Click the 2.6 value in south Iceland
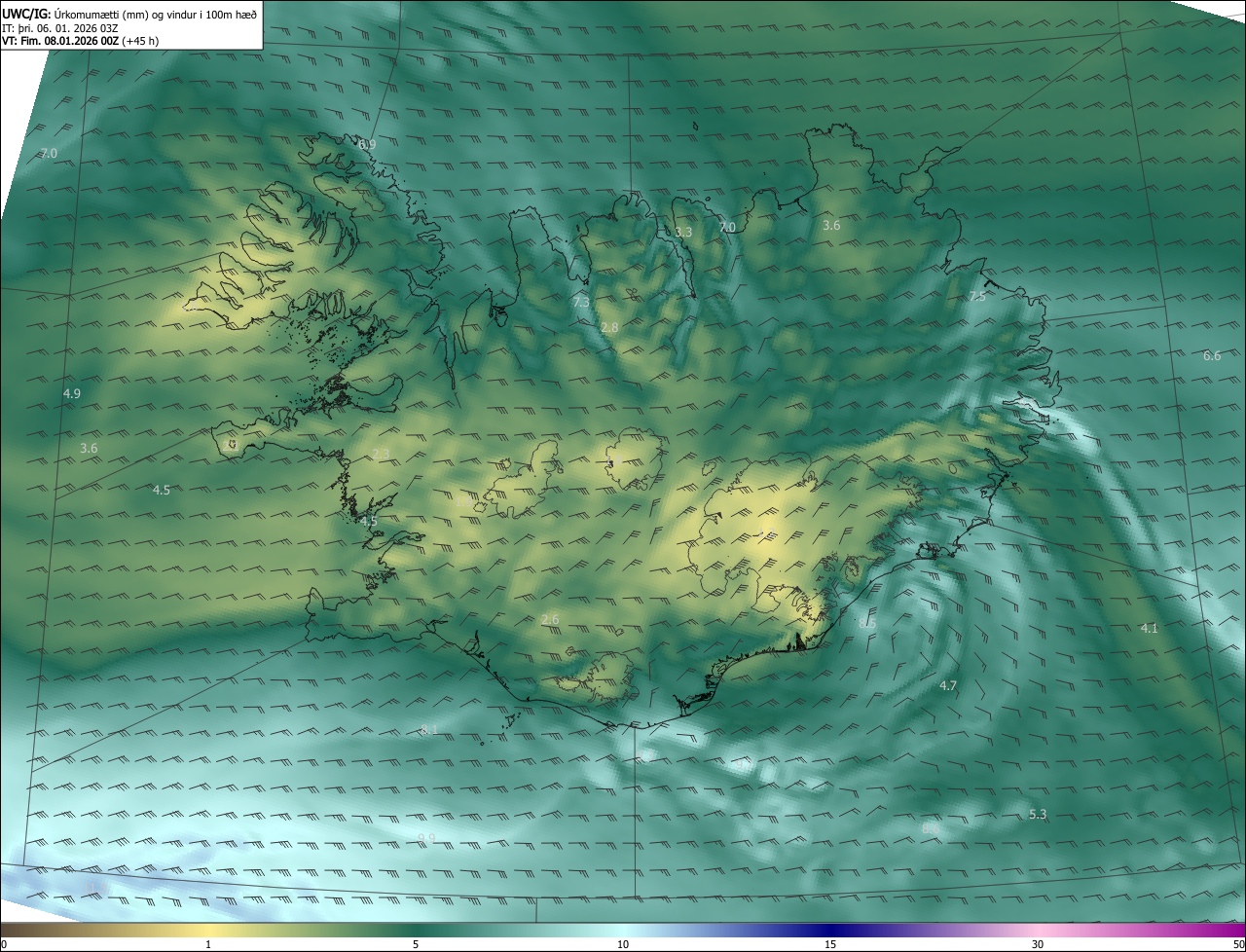This screenshot has width=1246, height=952. [x=550, y=619]
